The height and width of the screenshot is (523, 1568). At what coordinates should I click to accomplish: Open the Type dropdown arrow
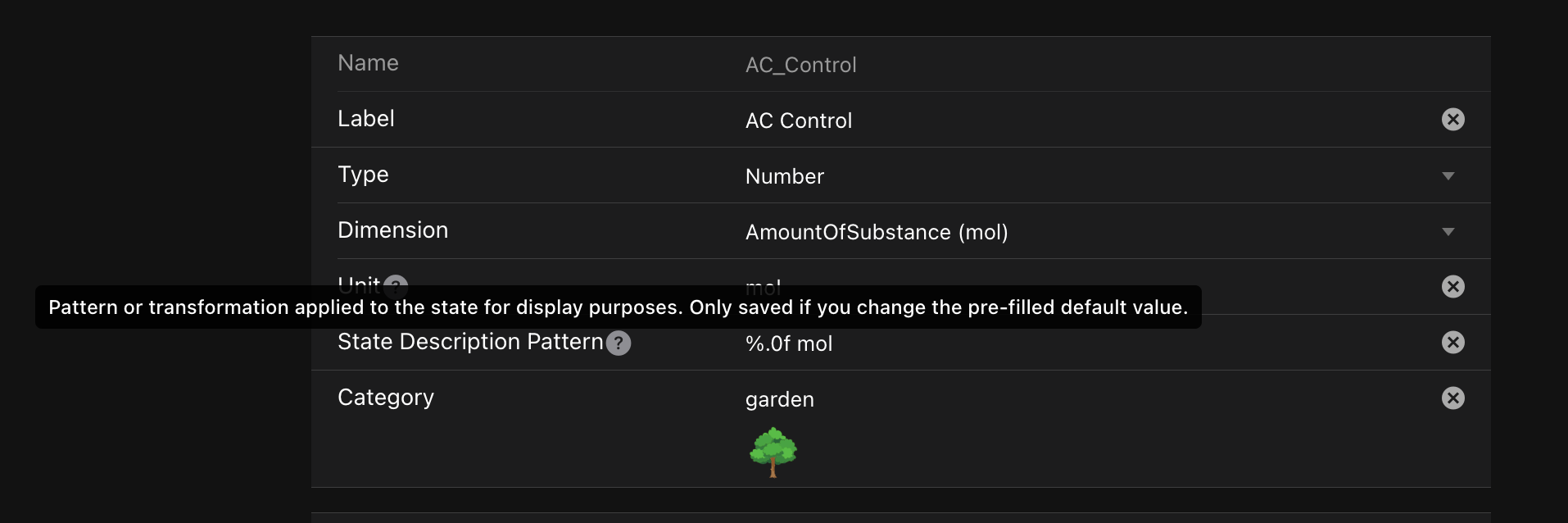pos(1448,176)
